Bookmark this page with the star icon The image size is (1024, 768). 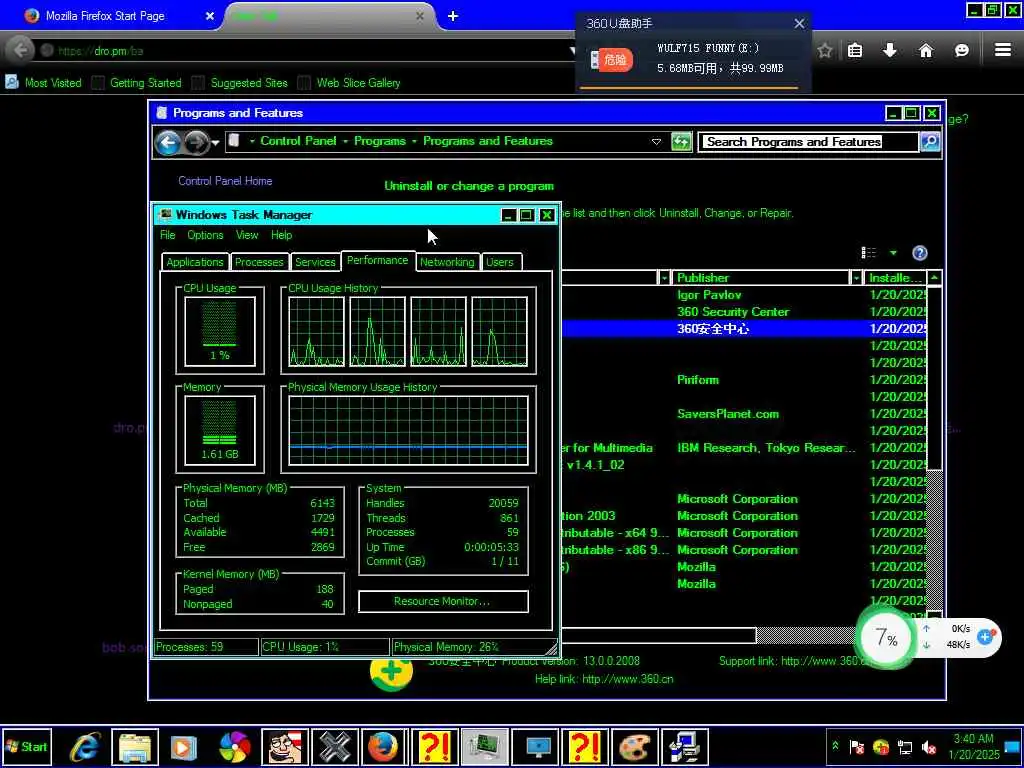click(x=825, y=50)
